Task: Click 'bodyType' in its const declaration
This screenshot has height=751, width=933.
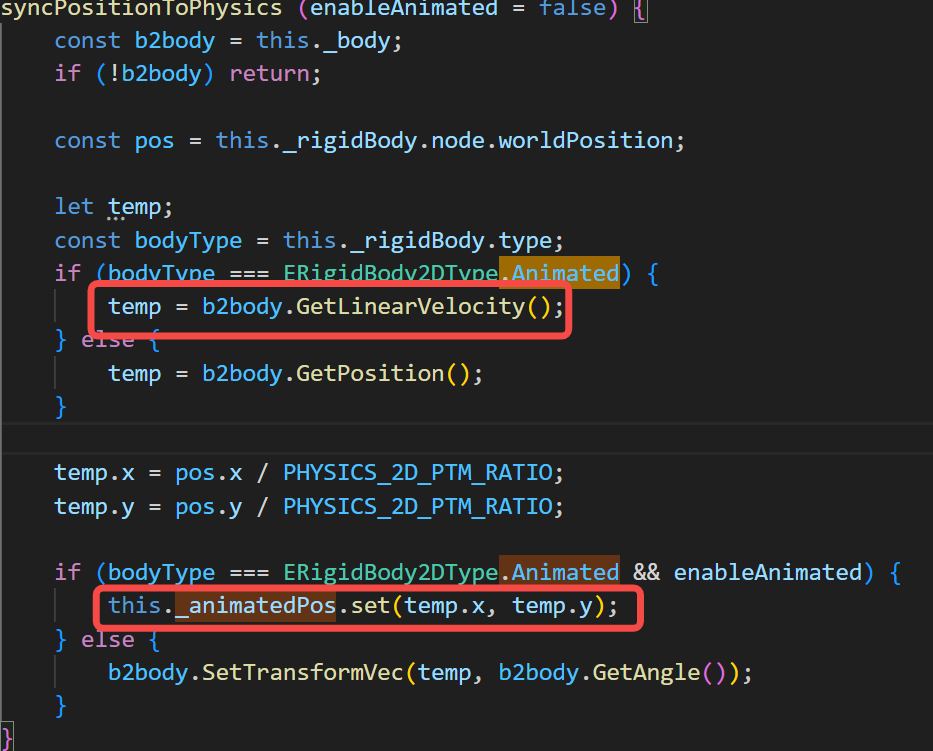Action: point(188,241)
